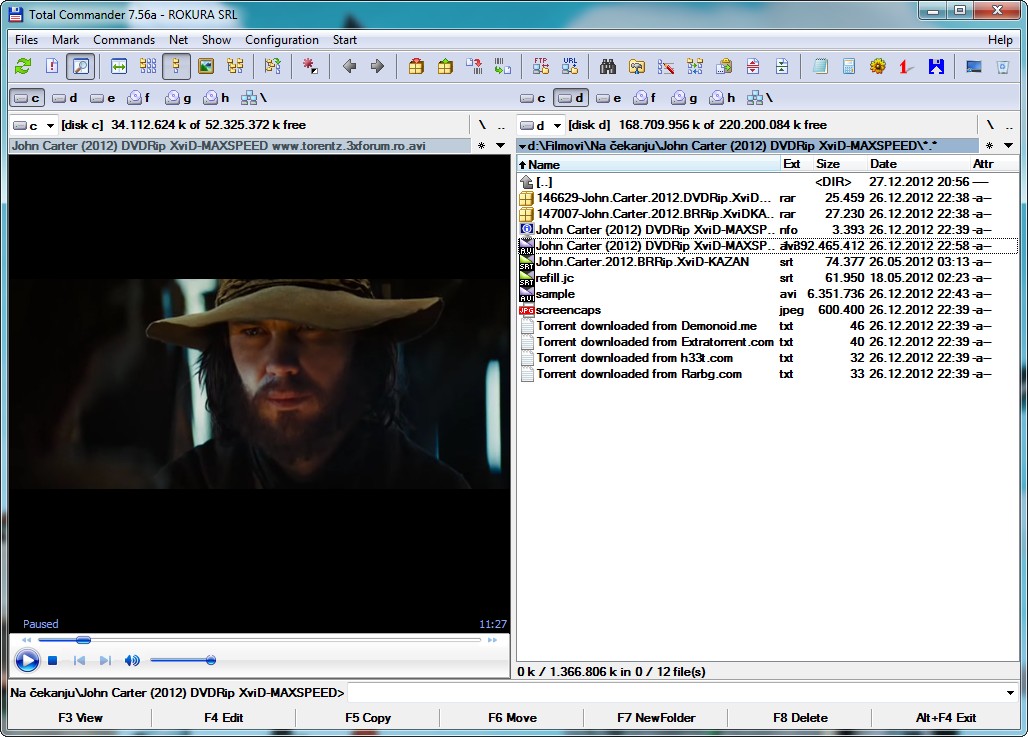Click the F3 View button
The image size is (1028, 737).
click(80, 718)
